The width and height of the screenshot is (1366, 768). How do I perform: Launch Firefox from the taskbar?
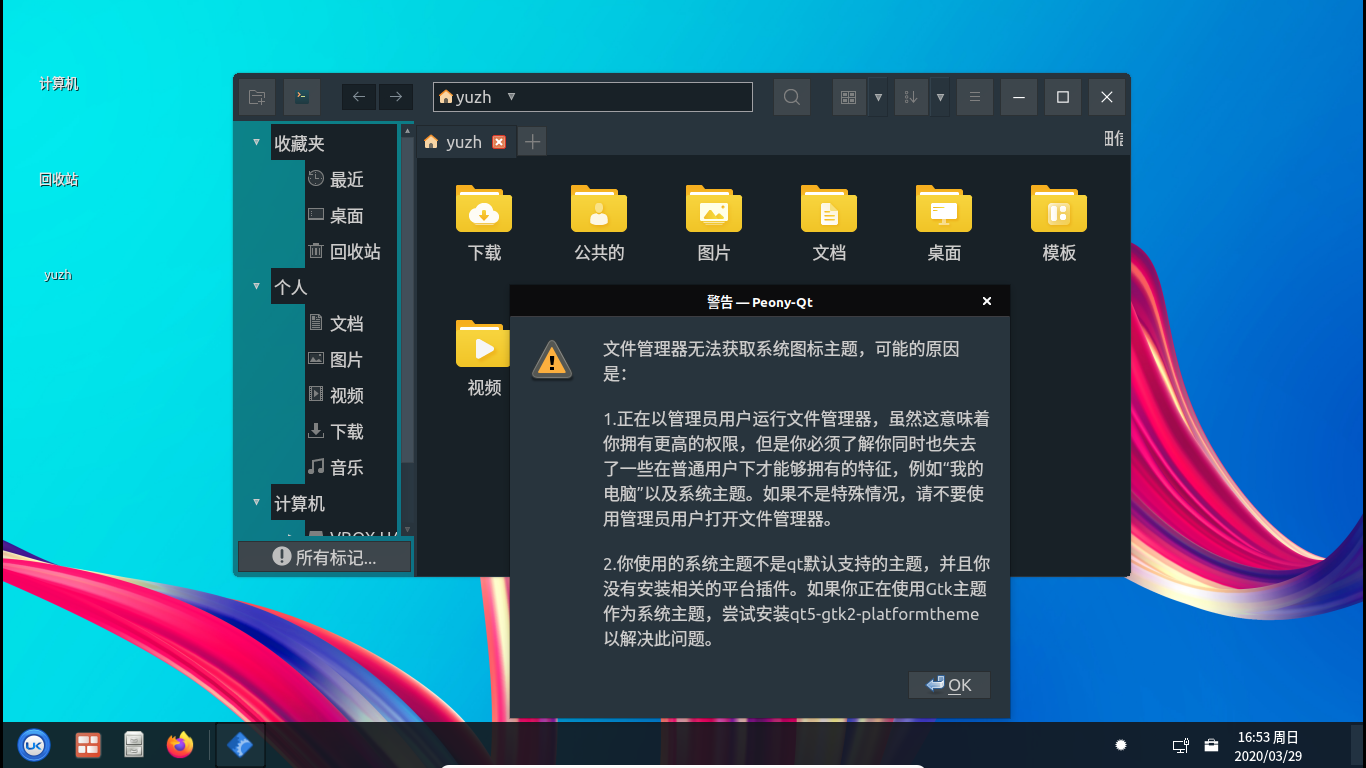[x=180, y=744]
